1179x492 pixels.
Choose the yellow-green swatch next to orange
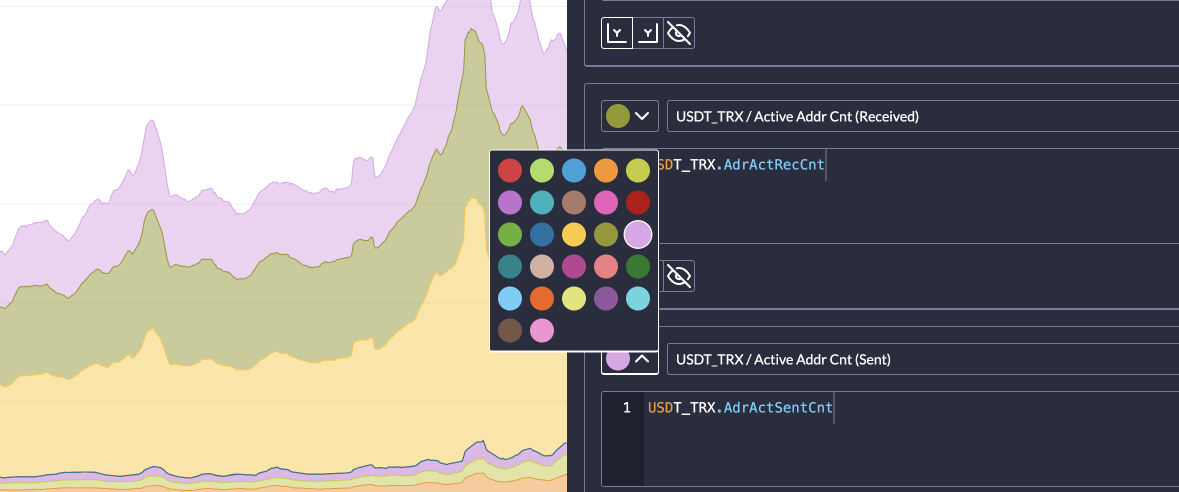pyautogui.click(x=638, y=171)
